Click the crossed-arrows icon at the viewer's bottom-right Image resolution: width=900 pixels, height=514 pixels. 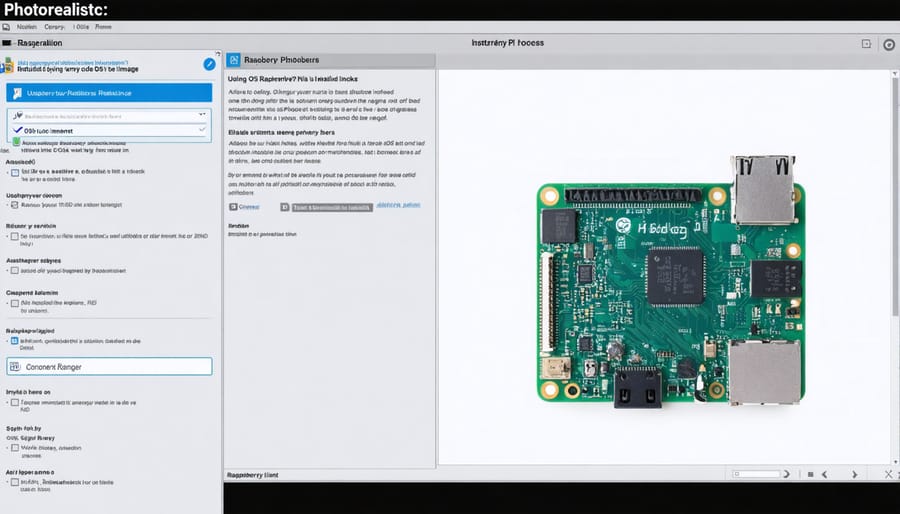(x=889, y=474)
